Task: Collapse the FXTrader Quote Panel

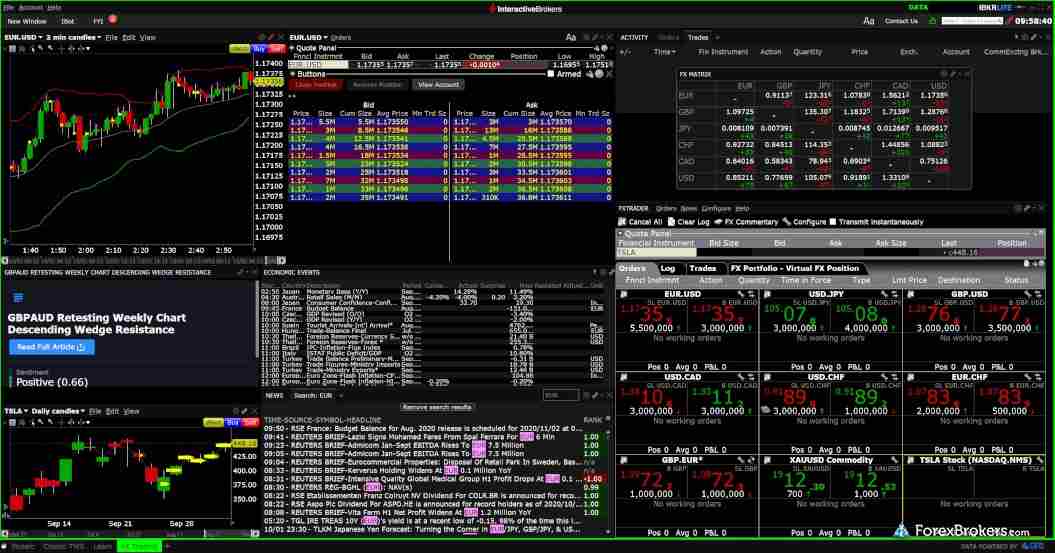Action: coord(621,233)
